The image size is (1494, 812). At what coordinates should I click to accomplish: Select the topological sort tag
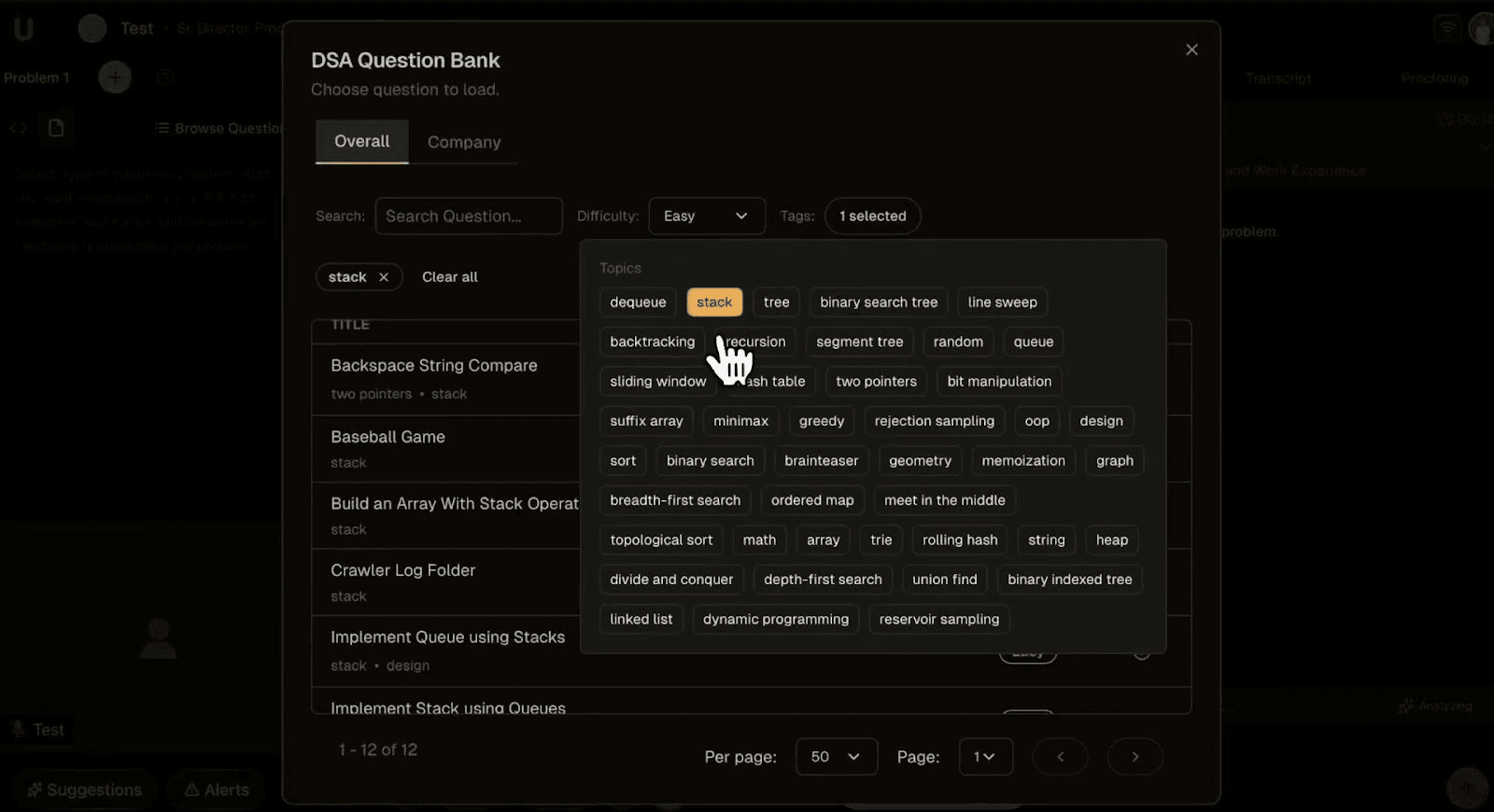point(661,540)
